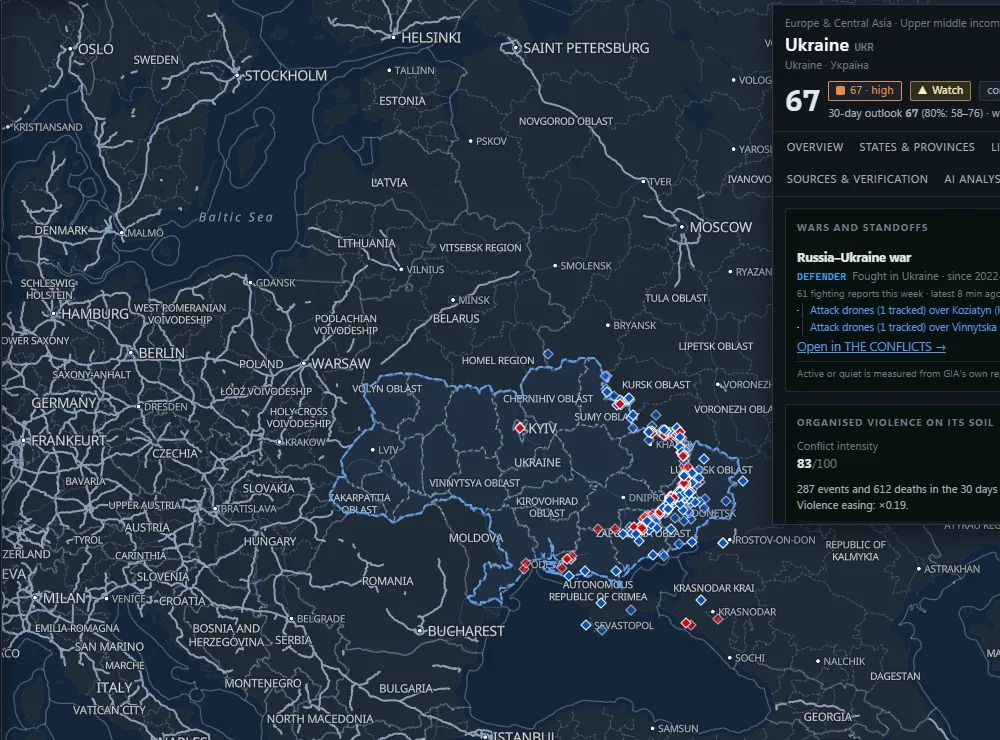The image size is (1000, 740).
Task: Open Attack drones over Vinnytska report
Action: [x=904, y=327]
